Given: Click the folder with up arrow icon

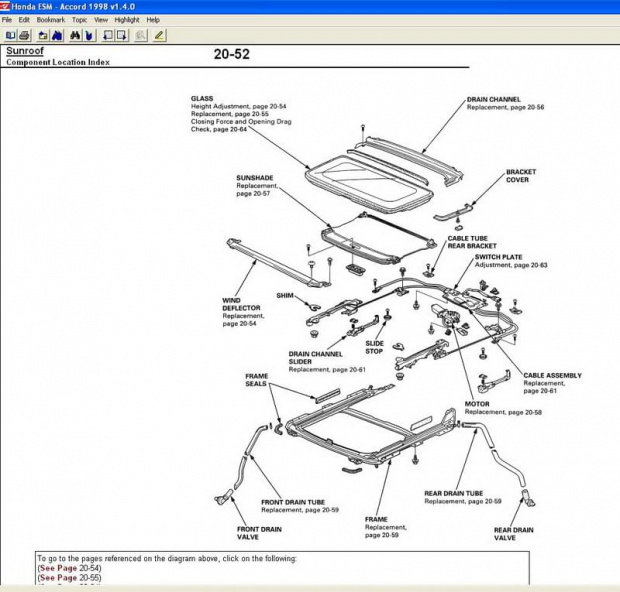Looking at the screenshot, I should coord(43,36).
